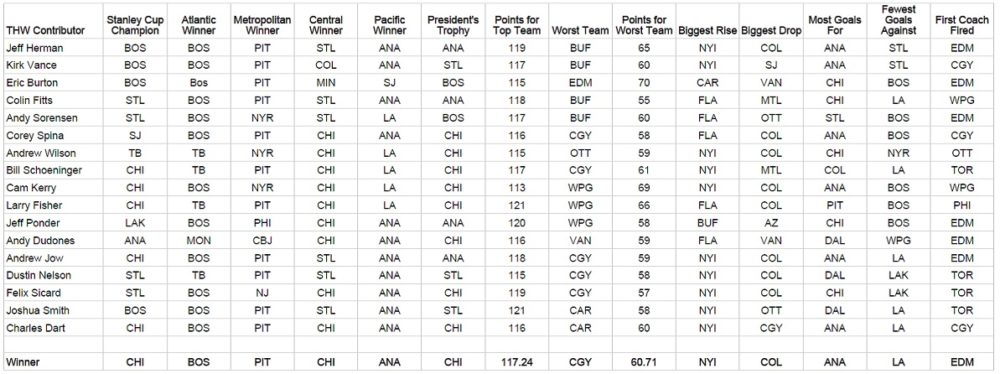Click the First Coach Fired column header
This screenshot has width=1000, height=374.
(x=962, y=25)
